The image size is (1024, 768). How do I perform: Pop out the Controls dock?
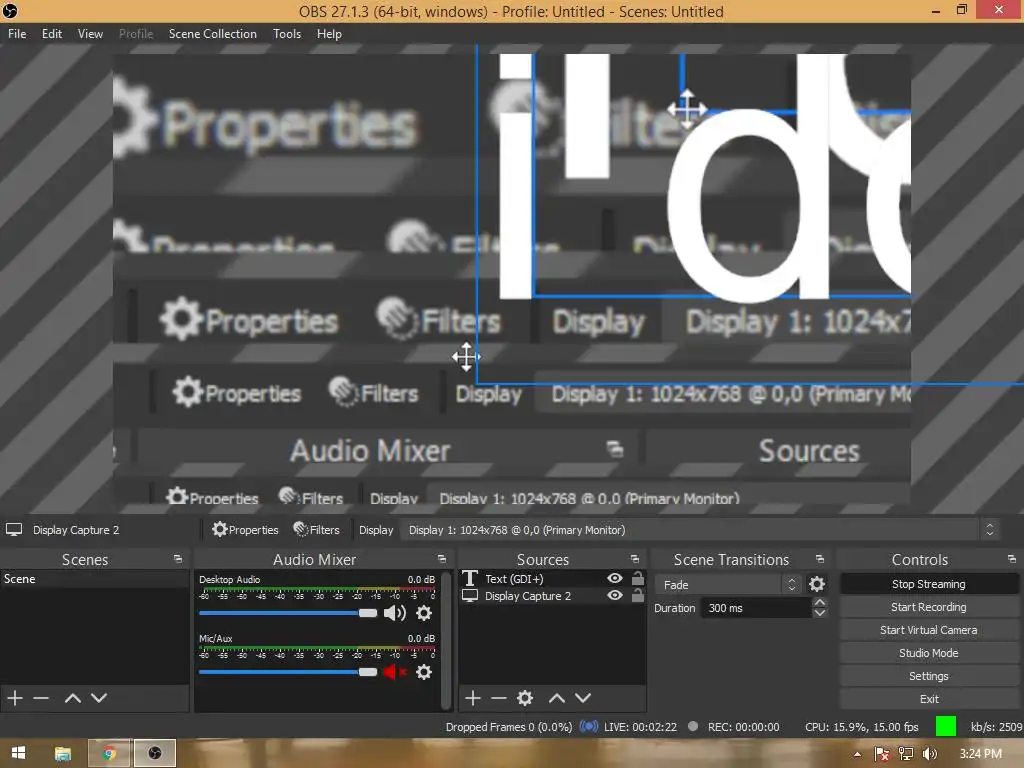click(1011, 559)
